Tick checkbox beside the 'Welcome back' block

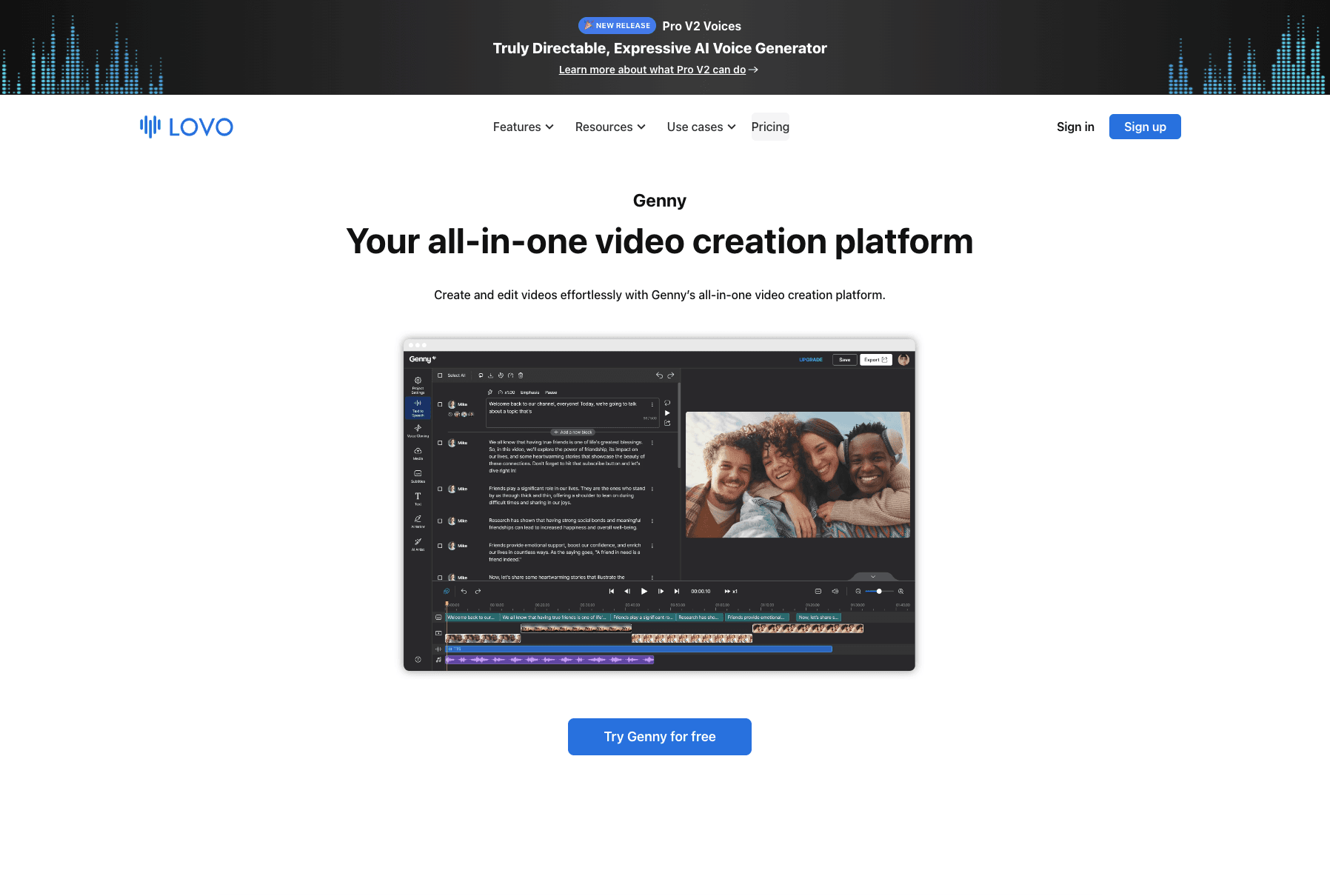pyautogui.click(x=440, y=404)
